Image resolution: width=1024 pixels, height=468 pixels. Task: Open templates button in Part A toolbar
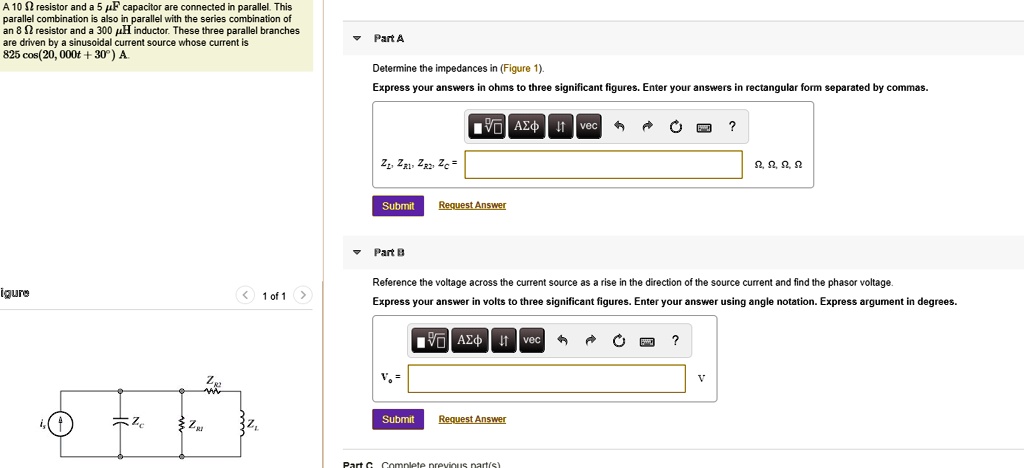pos(488,127)
